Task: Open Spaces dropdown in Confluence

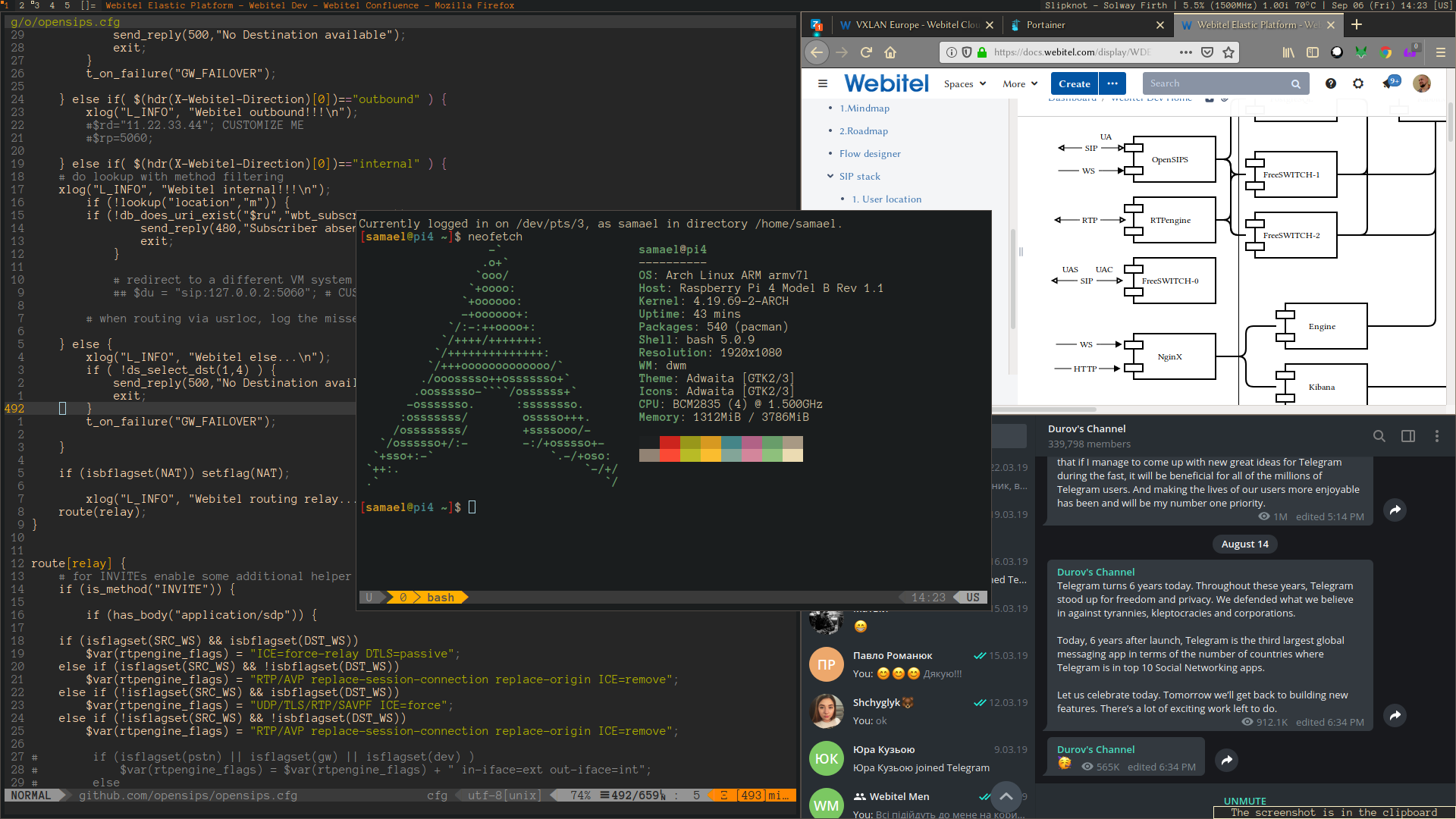Action: coord(965,83)
